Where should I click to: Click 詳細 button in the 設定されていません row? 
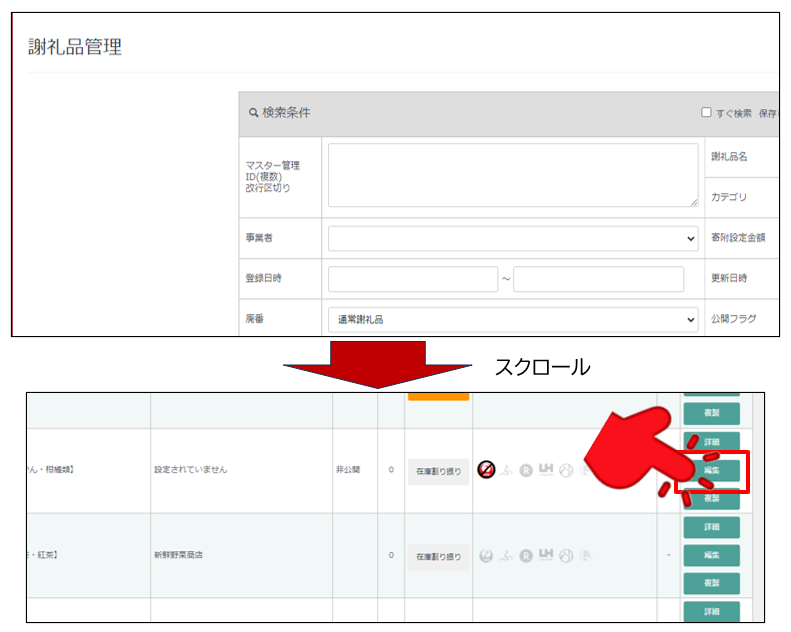pos(711,442)
